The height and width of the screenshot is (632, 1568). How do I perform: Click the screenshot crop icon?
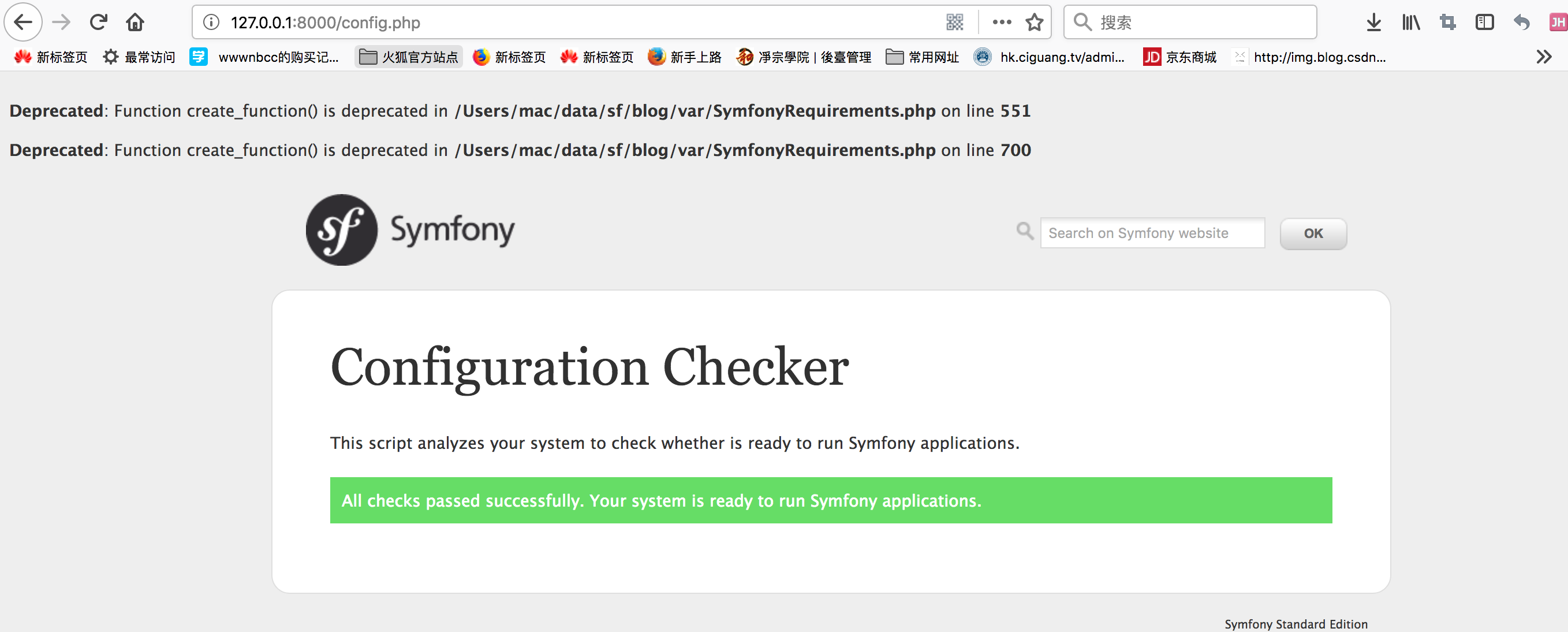click(x=1447, y=23)
